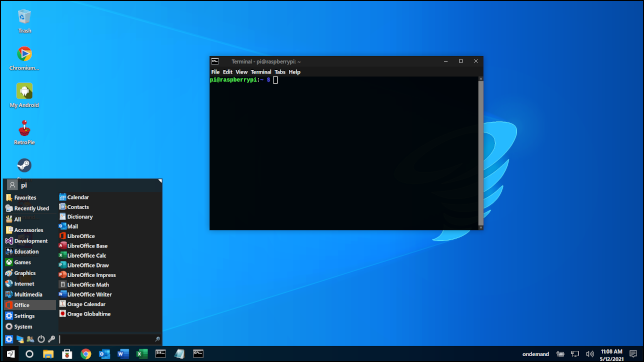Open the File menu in the Terminal
This screenshot has height=362, width=644.
tap(215, 72)
